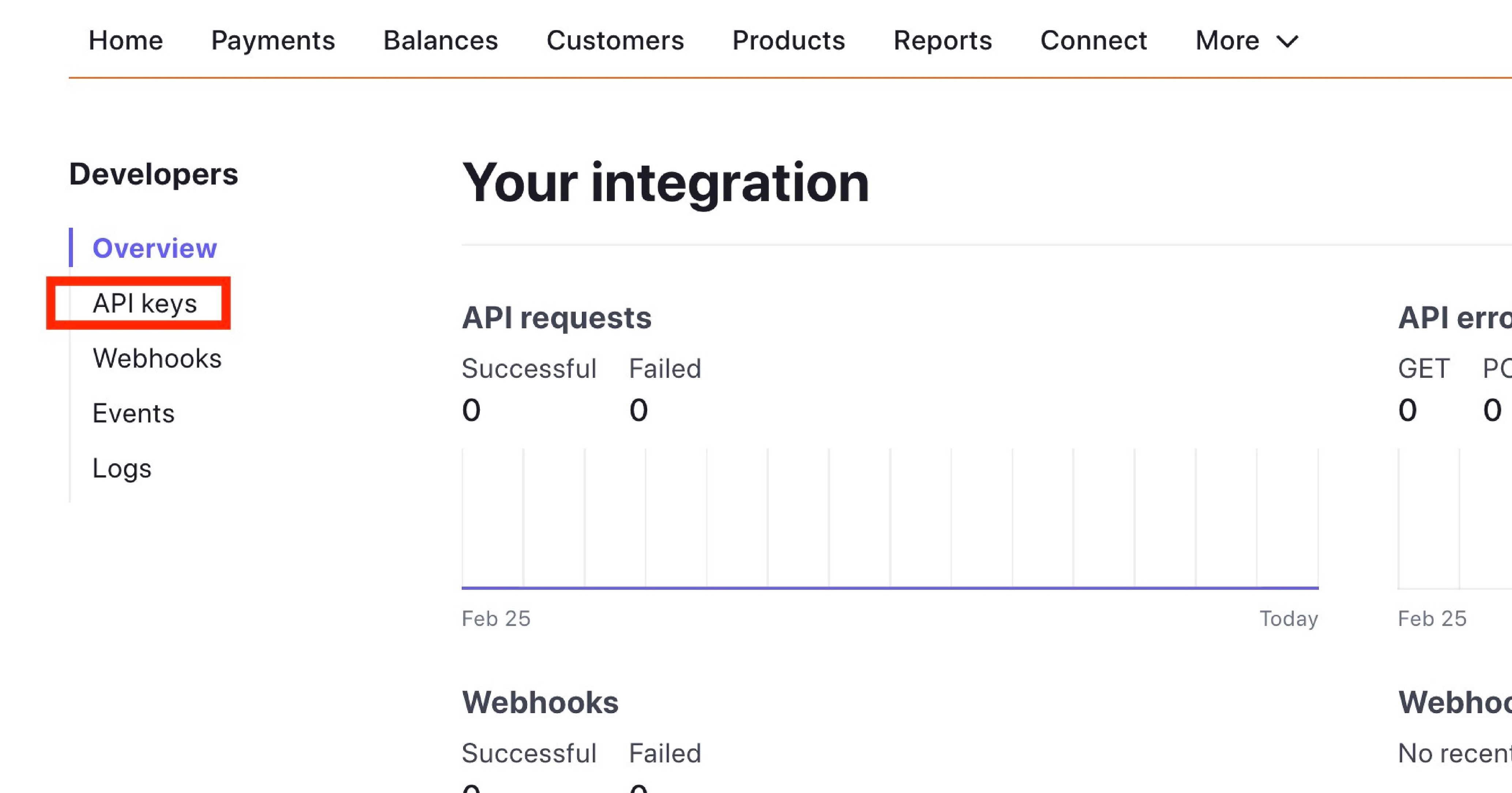
Task: Open the Home tab
Action: click(126, 41)
